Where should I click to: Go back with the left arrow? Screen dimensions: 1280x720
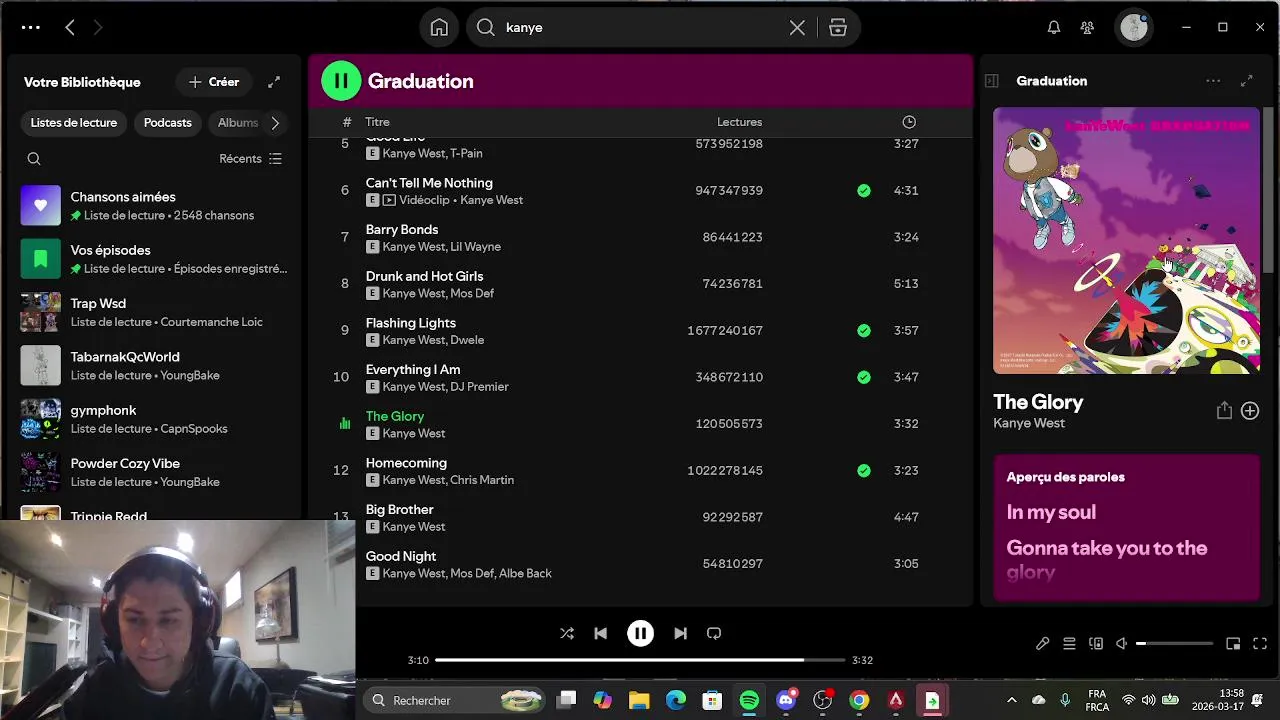[70, 28]
